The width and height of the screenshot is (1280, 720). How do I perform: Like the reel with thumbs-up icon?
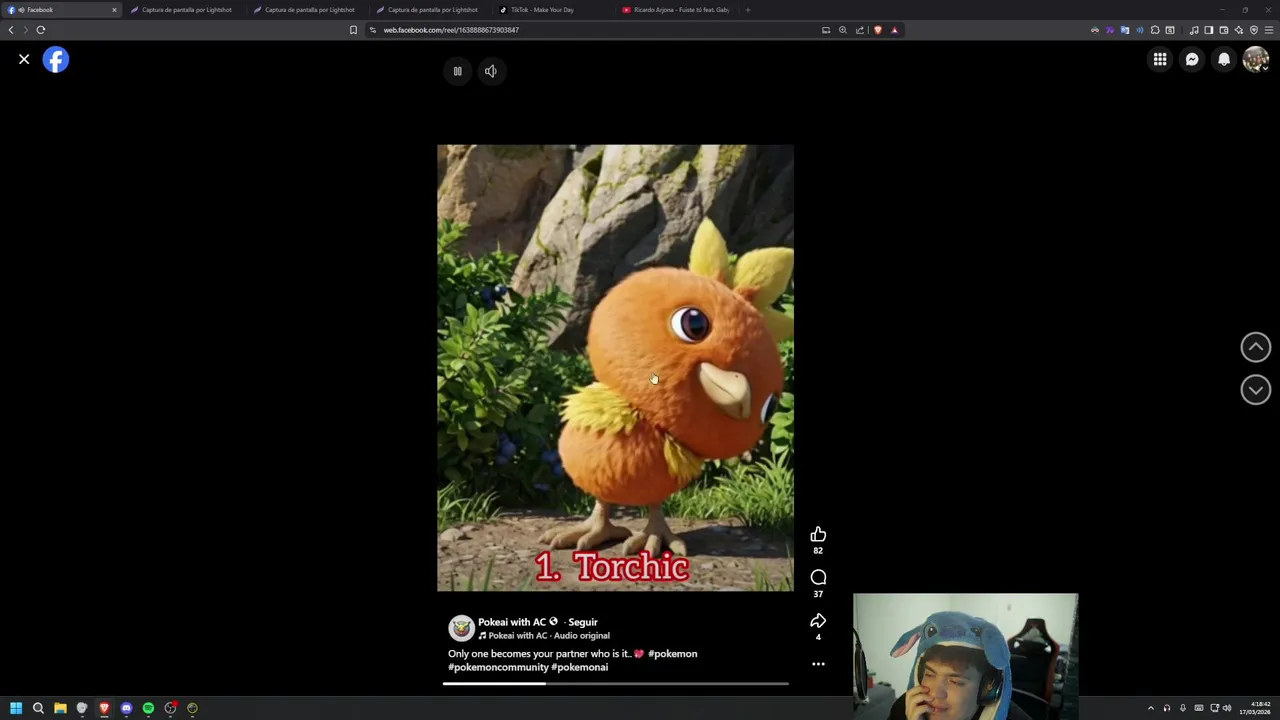tap(818, 535)
